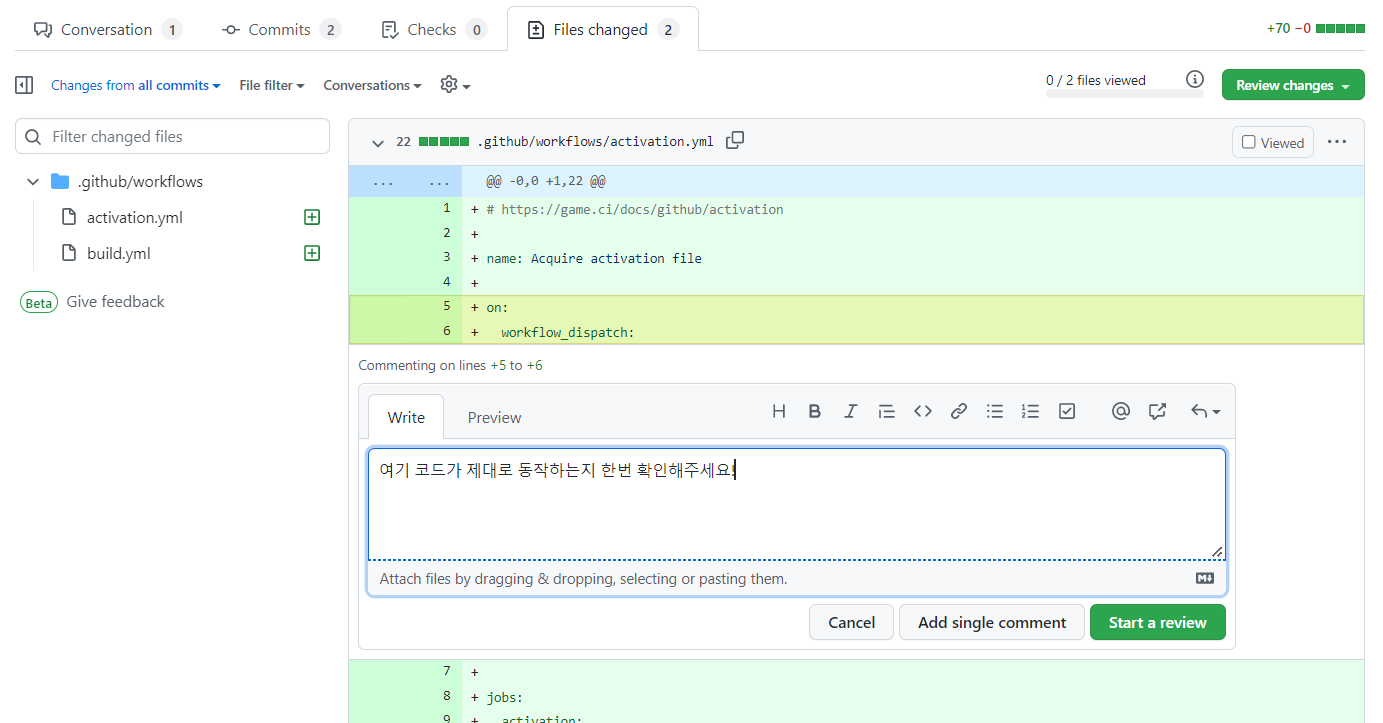Click the '0 / 2 files viewed' text
Screen dimensions: 1383x723
point(1096,80)
